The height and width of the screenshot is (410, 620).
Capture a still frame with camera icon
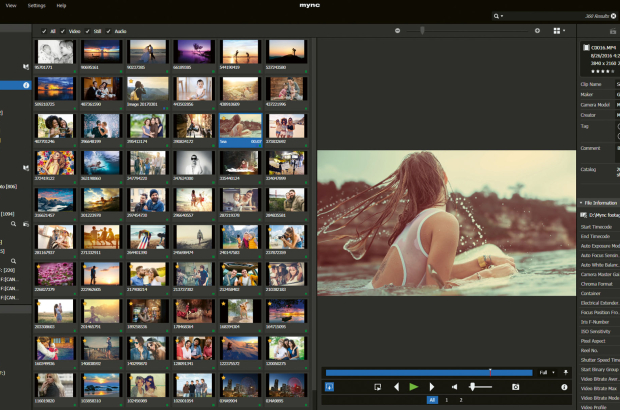(515, 387)
